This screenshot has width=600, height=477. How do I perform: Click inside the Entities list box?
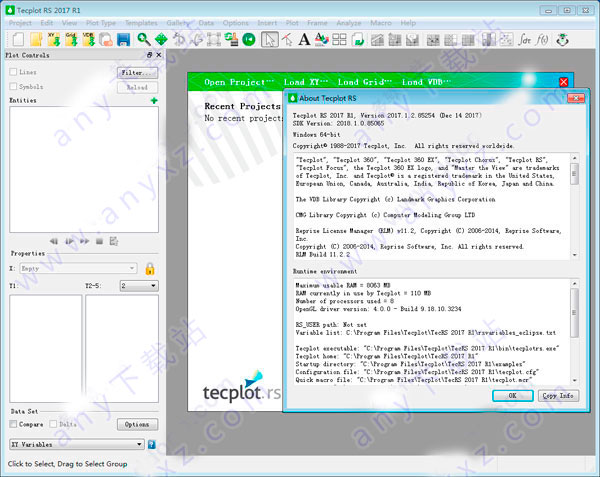(84, 169)
